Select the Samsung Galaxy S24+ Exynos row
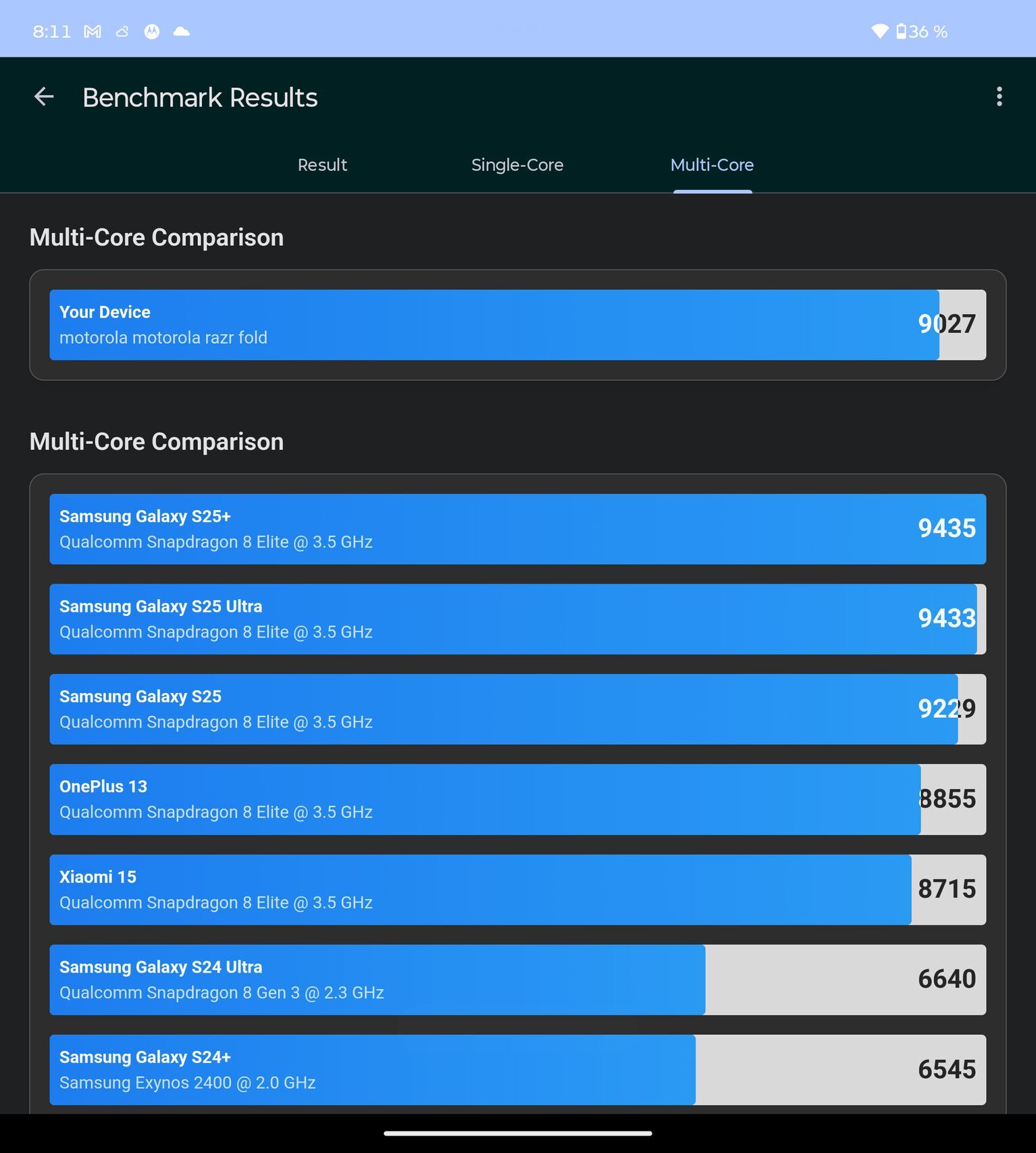Image resolution: width=1036 pixels, height=1153 pixels. click(518, 1070)
